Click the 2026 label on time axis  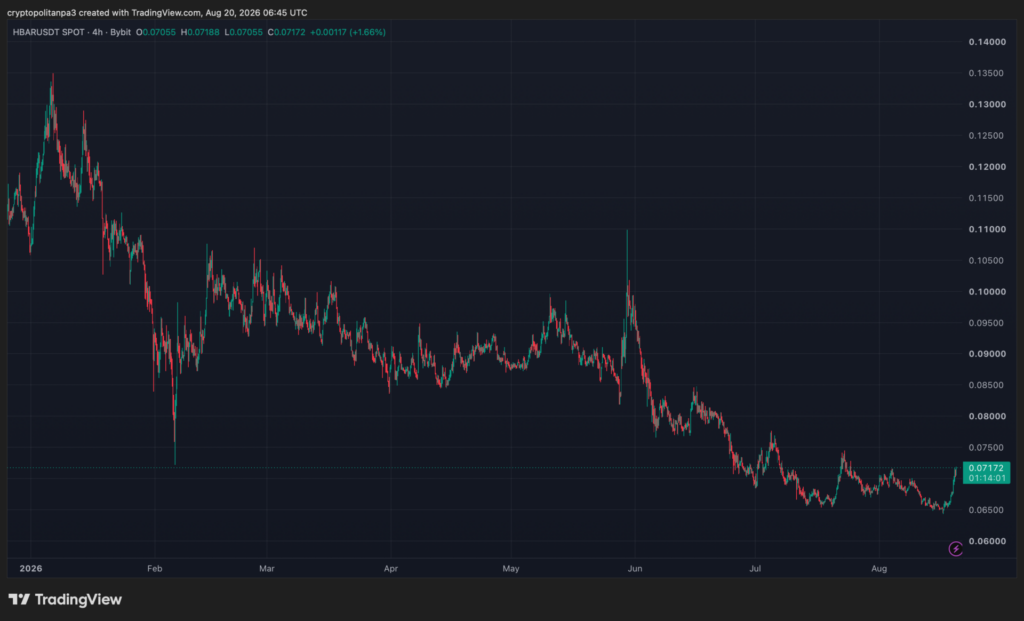coord(31,569)
